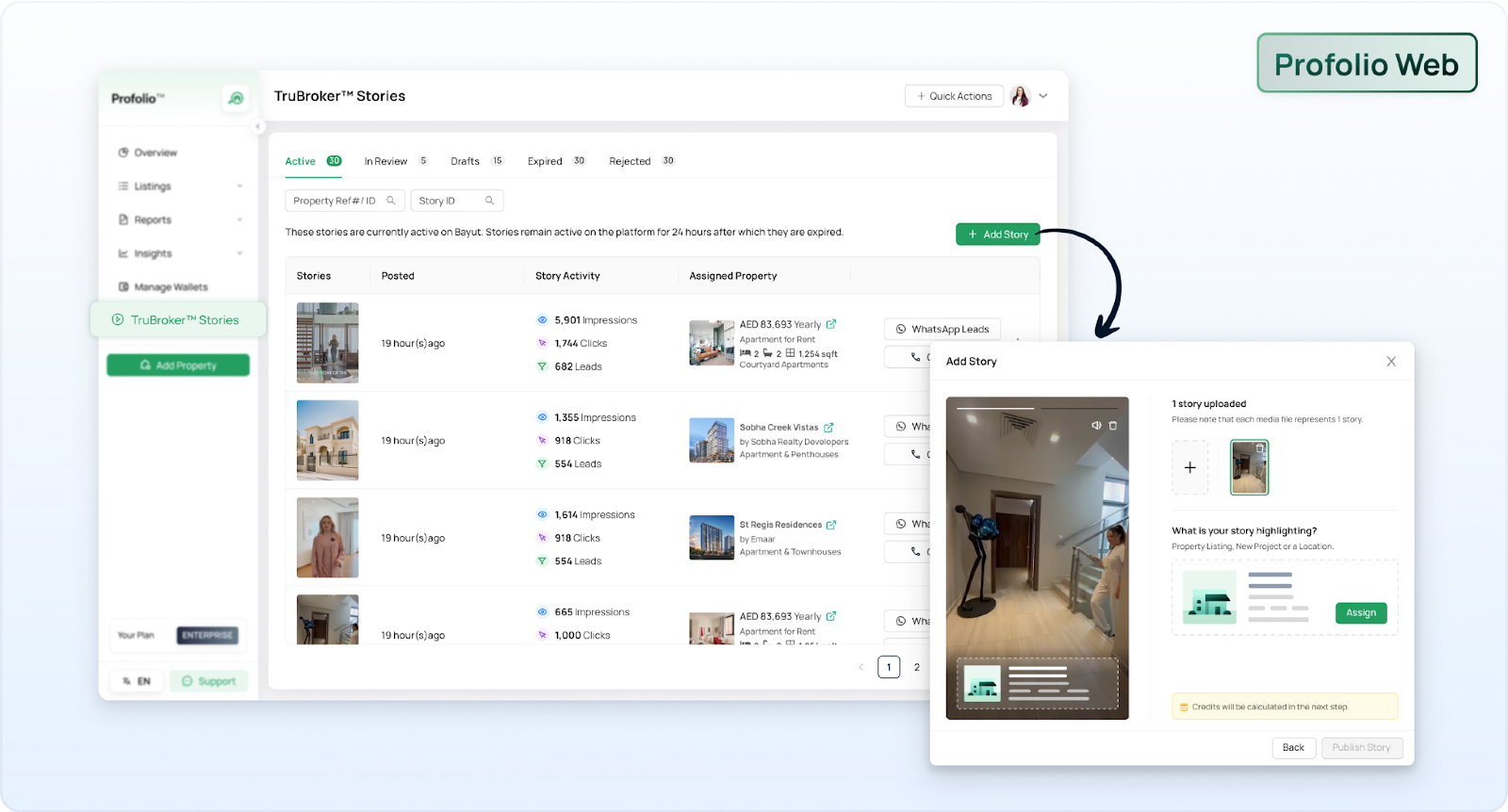This screenshot has width=1508, height=812.
Task: Open Manage Wallets in sidebar
Action: [x=162, y=287]
